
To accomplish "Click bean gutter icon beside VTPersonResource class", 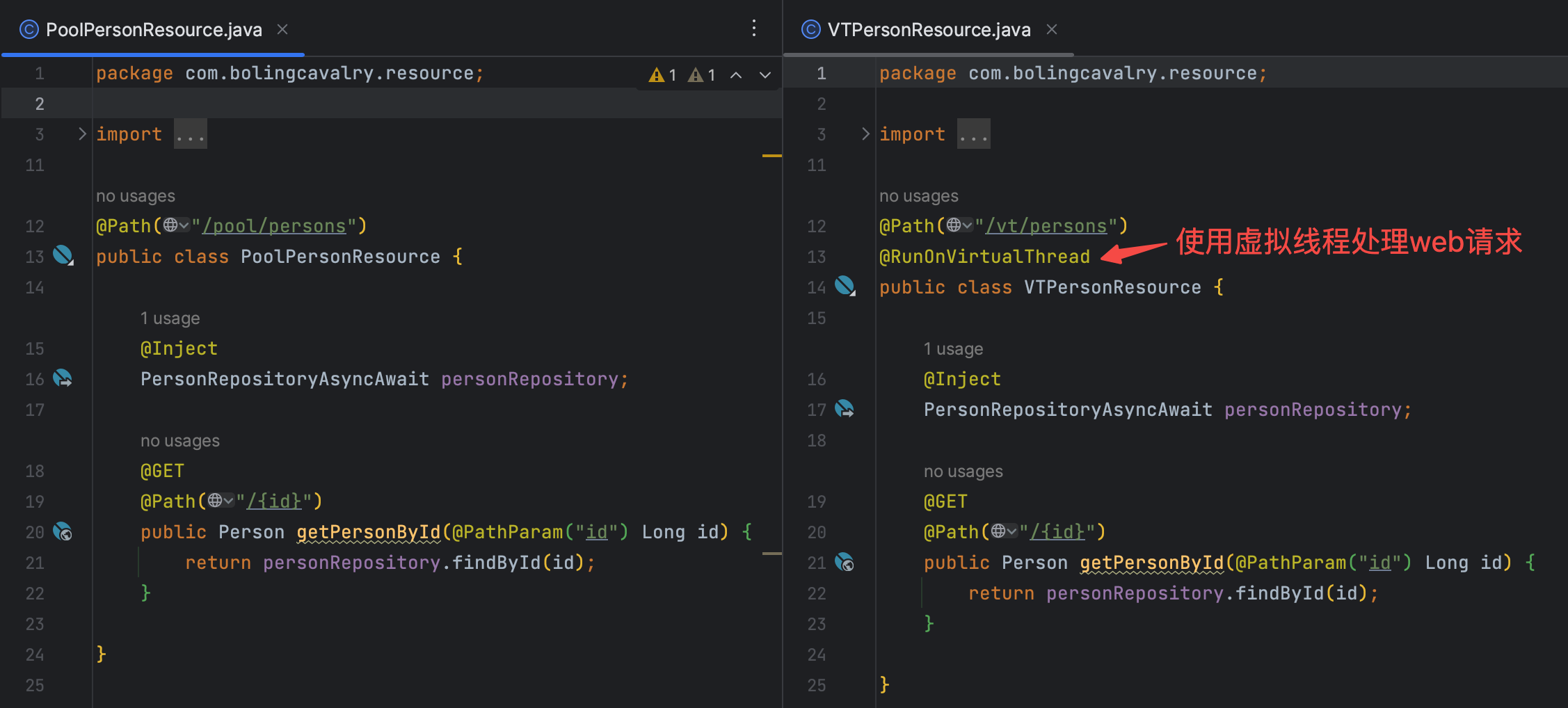I will [x=845, y=287].
